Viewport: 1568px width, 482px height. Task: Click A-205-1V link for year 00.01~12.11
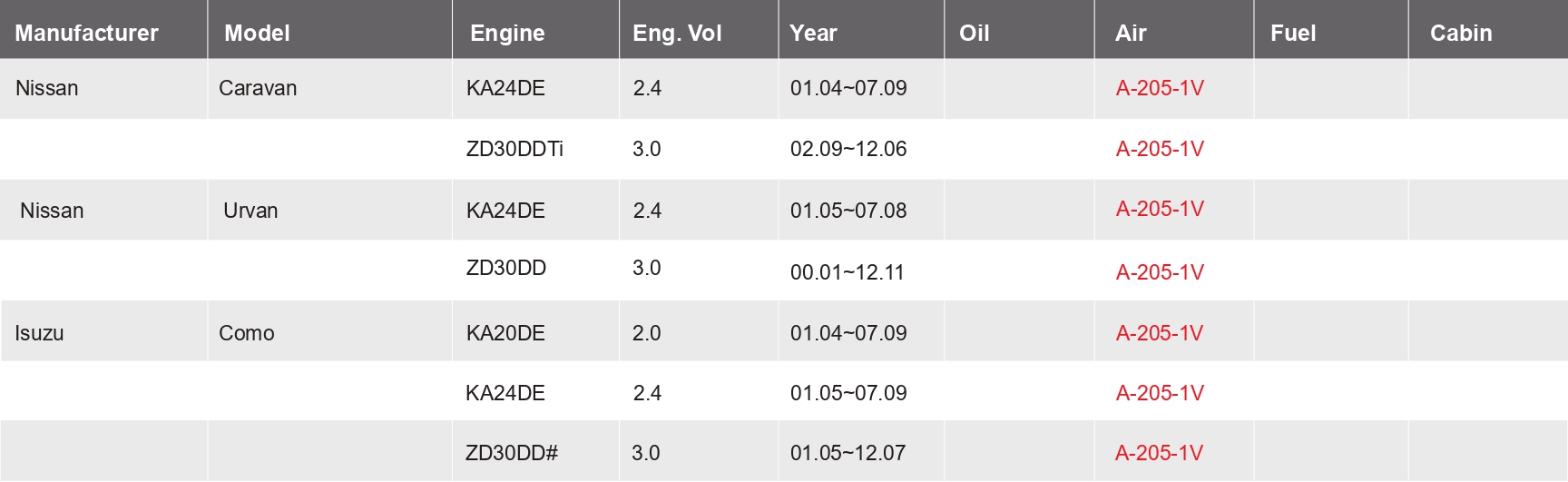1160,272
